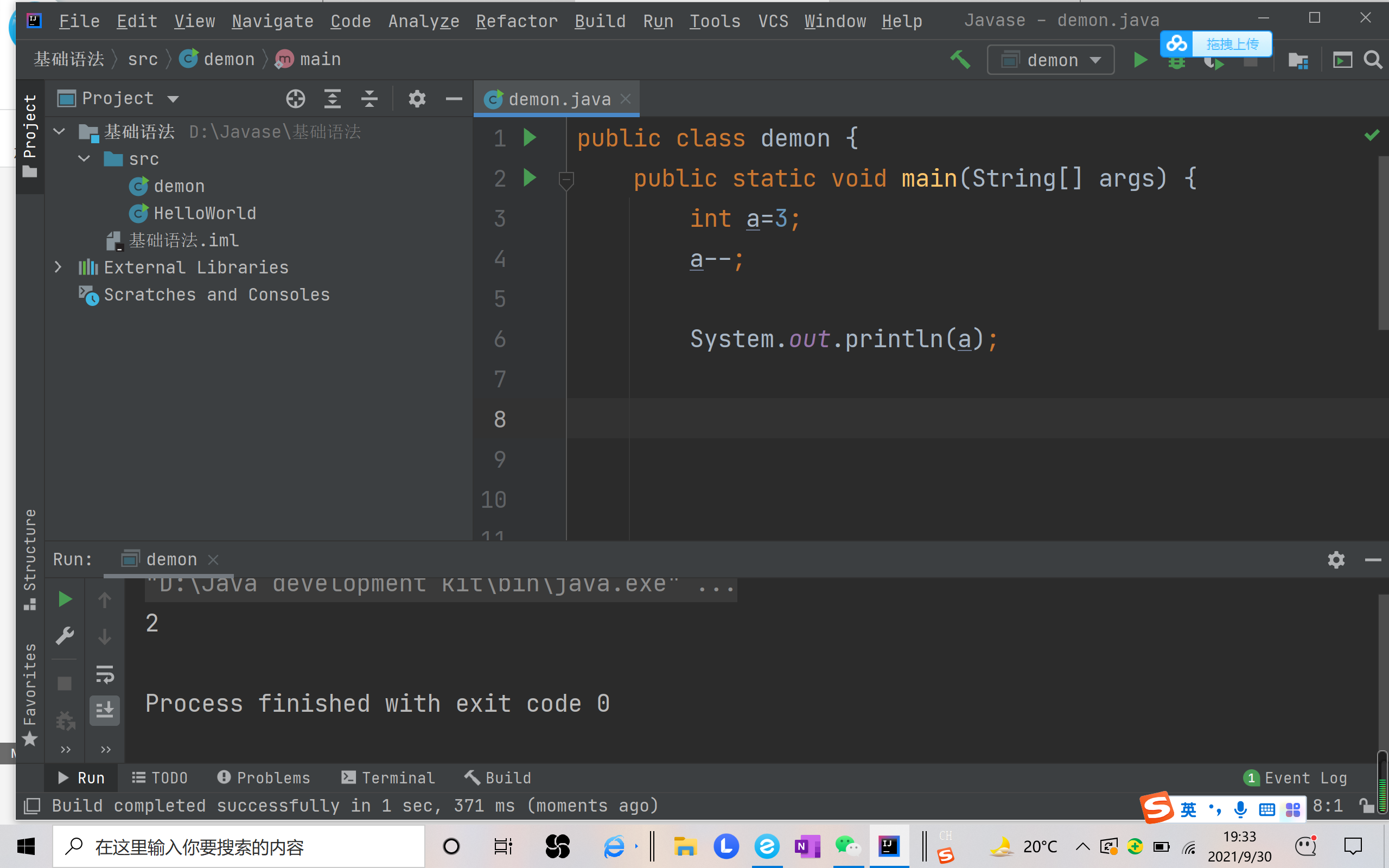
Task: Collapse the src folder
Action: [85, 159]
